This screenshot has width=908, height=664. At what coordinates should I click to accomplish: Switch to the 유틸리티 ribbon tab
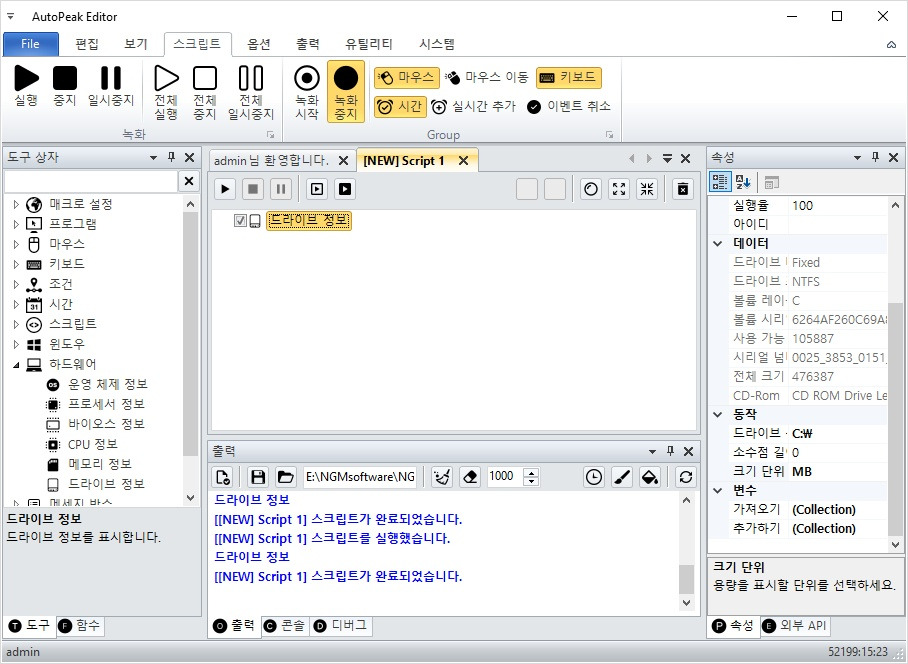(369, 44)
